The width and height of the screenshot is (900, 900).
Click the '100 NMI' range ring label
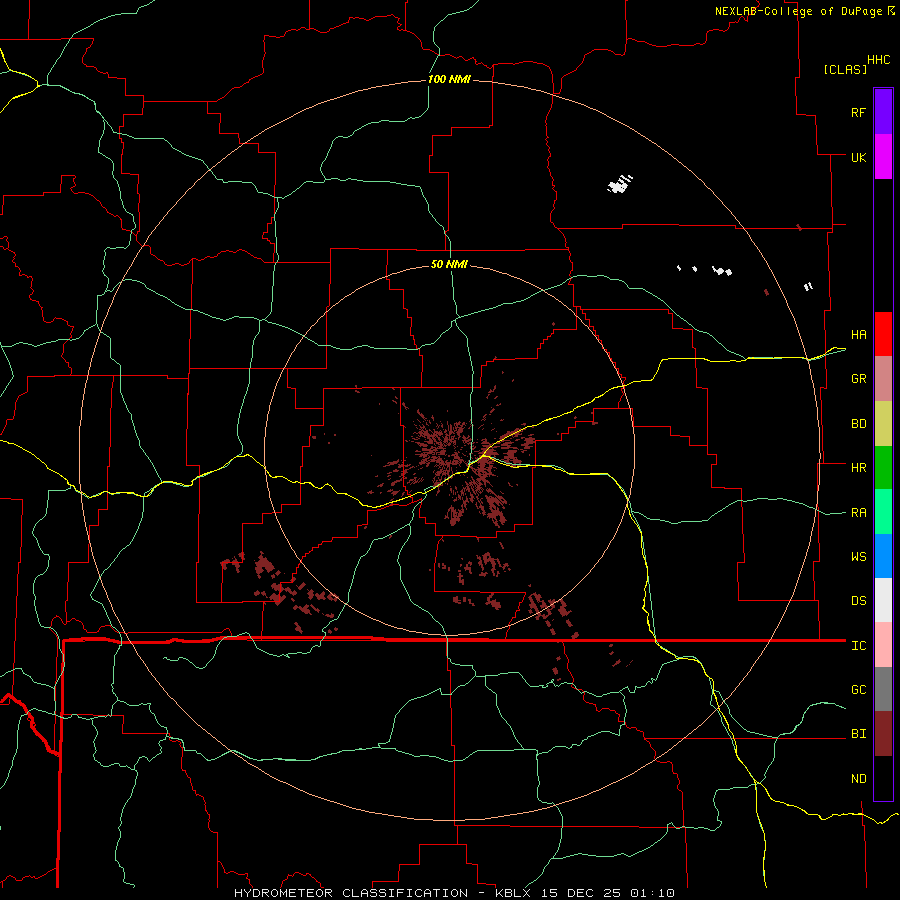(449, 79)
